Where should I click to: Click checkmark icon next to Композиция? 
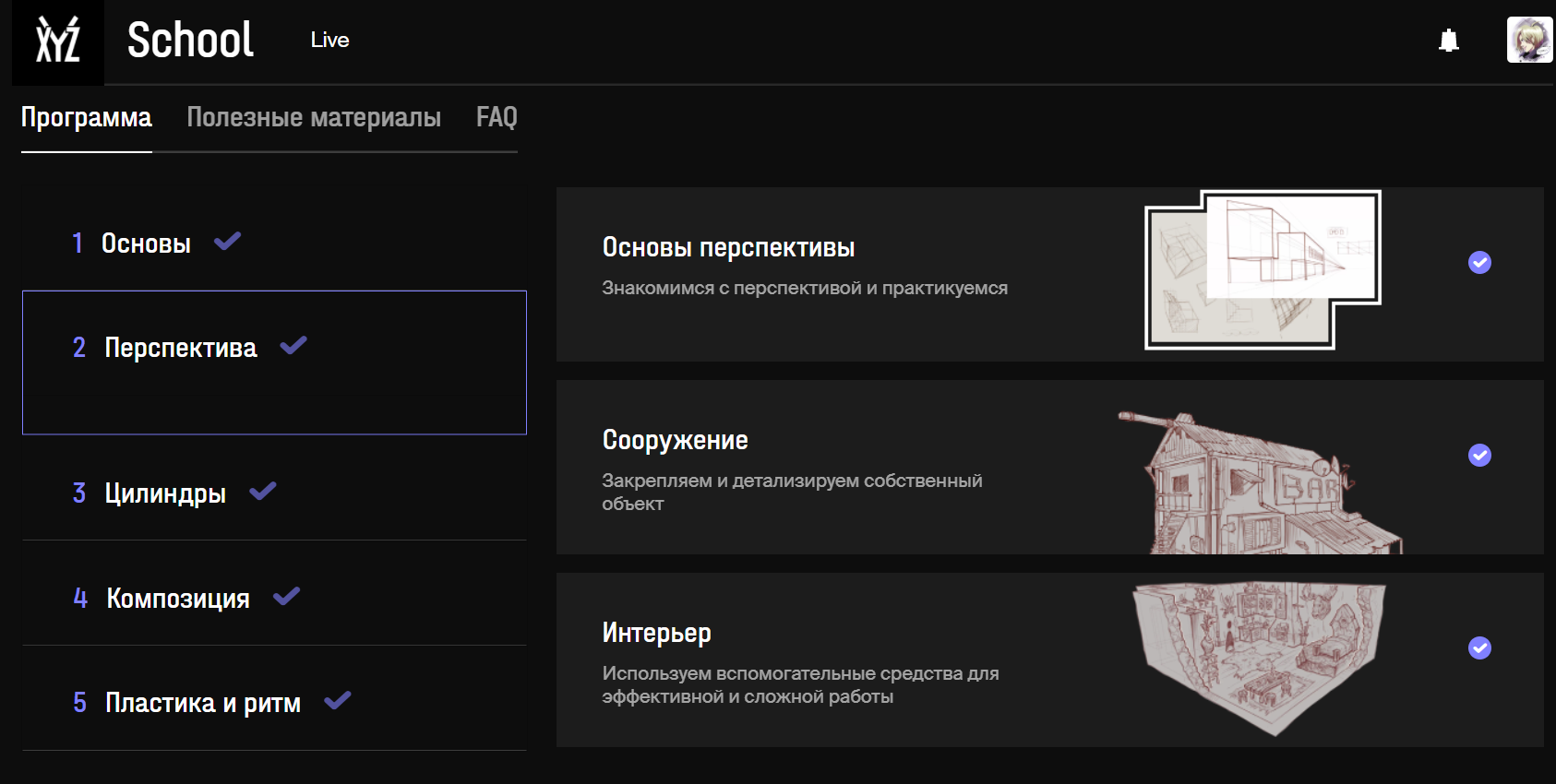point(287,597)
